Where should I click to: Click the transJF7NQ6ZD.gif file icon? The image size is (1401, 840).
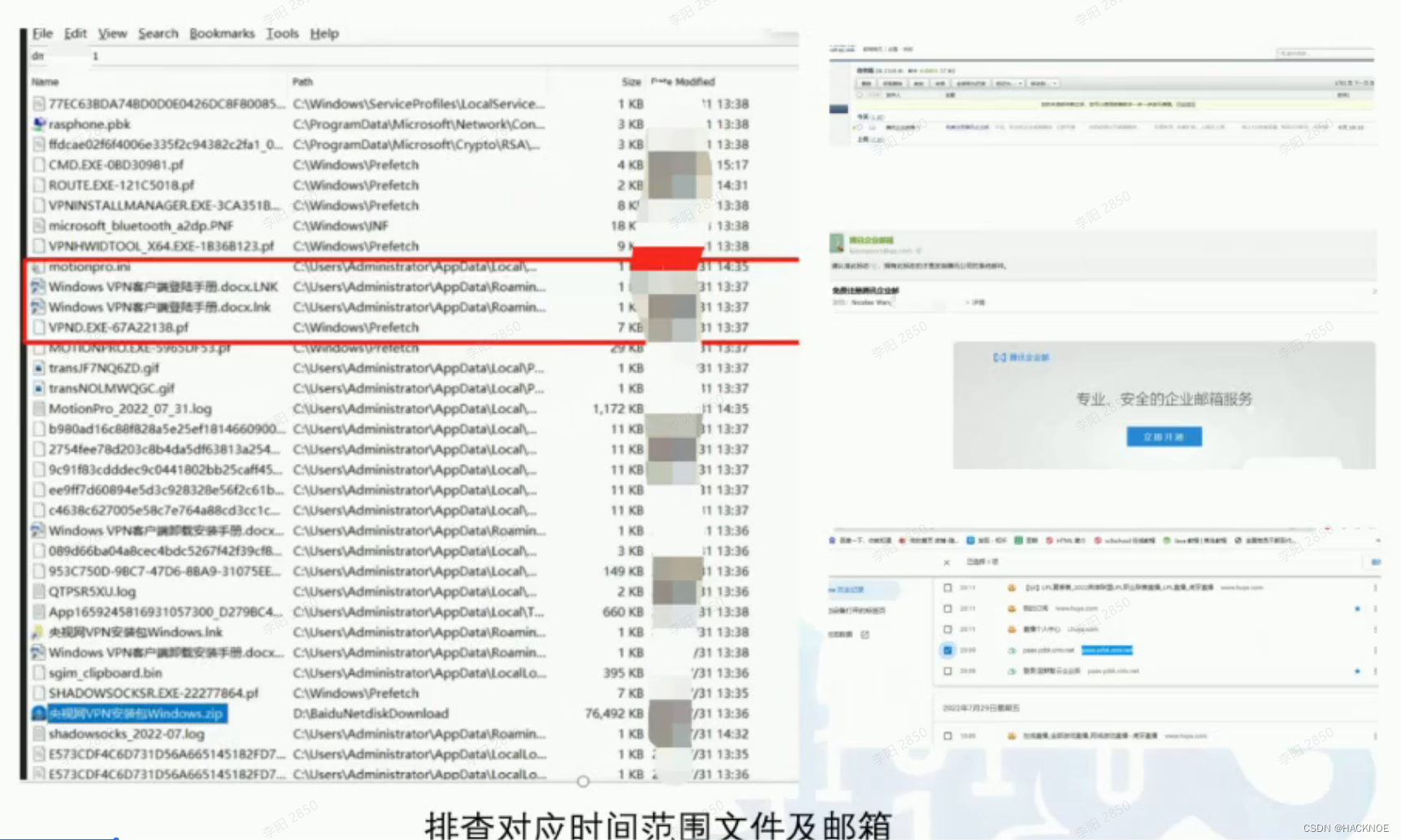click(38, 368)
